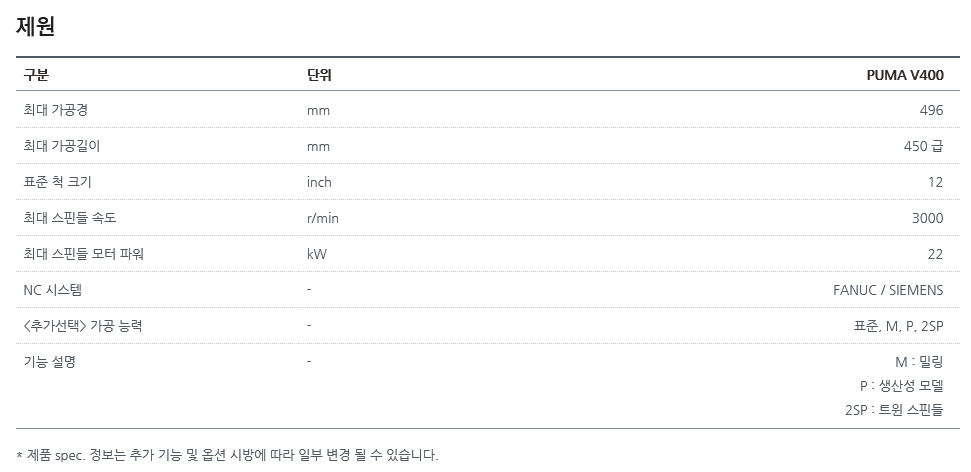This screenshot has height=472, width=971.
Task: Click the 496 value cell
Action: click(x=930, y=110)
